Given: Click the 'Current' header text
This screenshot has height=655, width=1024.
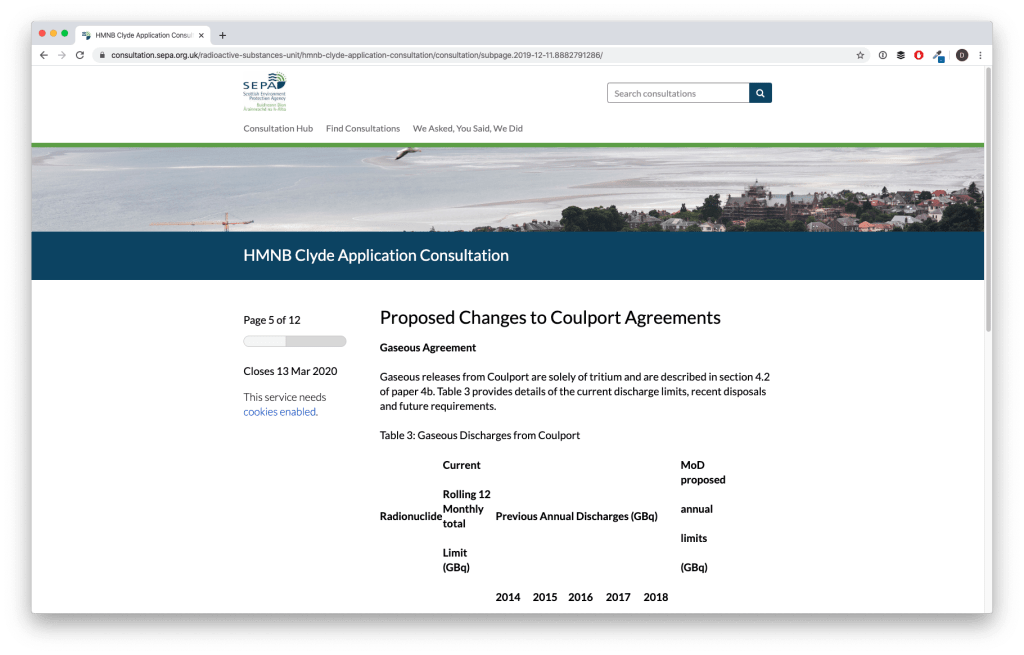Looking at the screenshot, I should click(x=461, y=466).
